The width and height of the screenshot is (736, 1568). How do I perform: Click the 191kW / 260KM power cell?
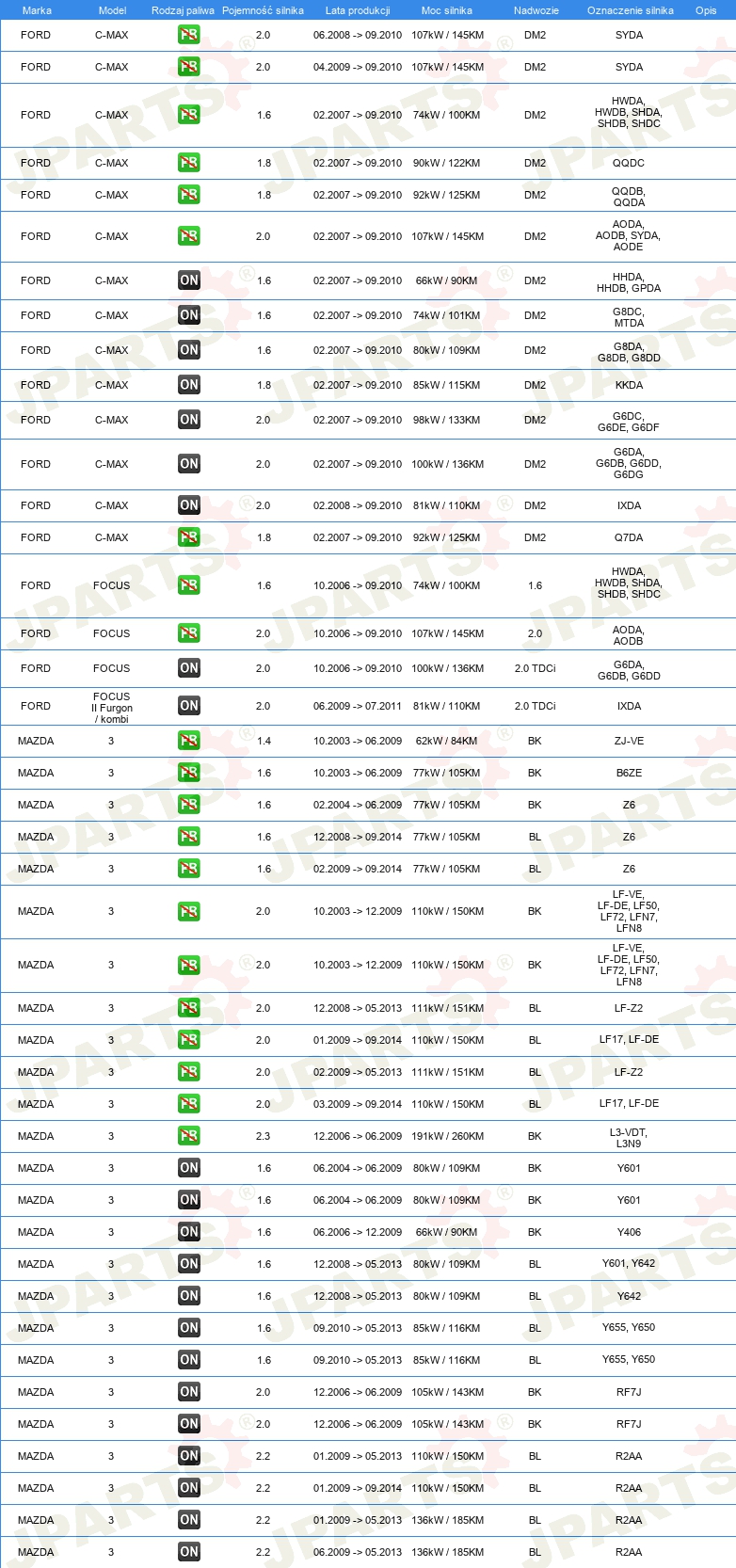447,1136
